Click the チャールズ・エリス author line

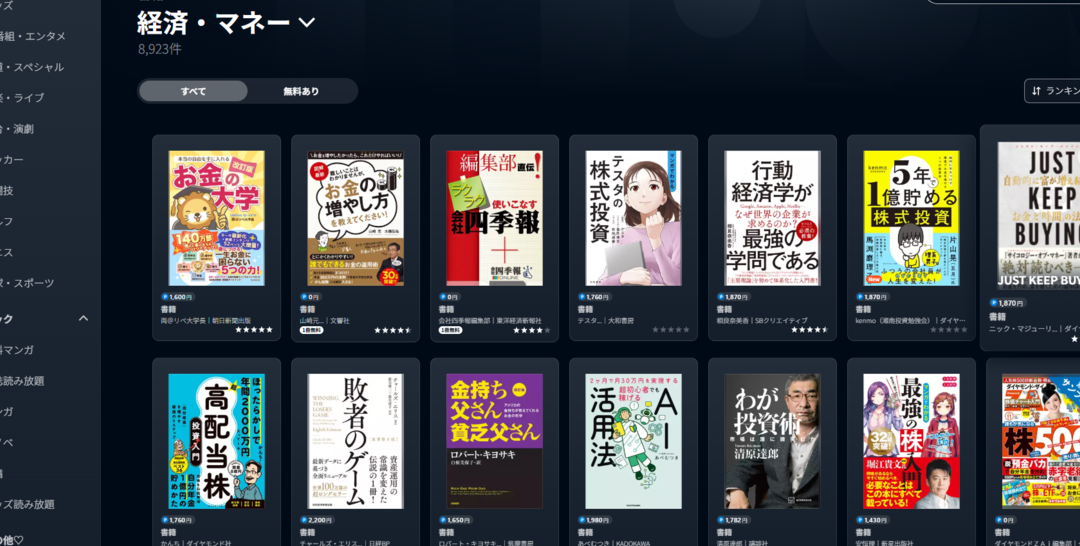(344, 543)
